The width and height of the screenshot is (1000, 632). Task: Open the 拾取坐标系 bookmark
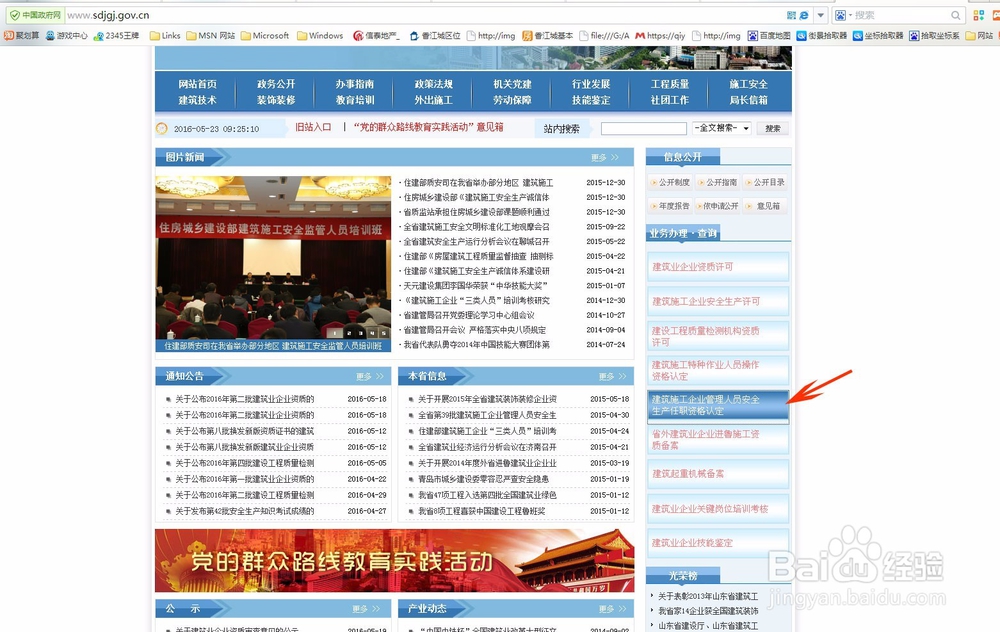pyautogui.click(x=934, y=36)
